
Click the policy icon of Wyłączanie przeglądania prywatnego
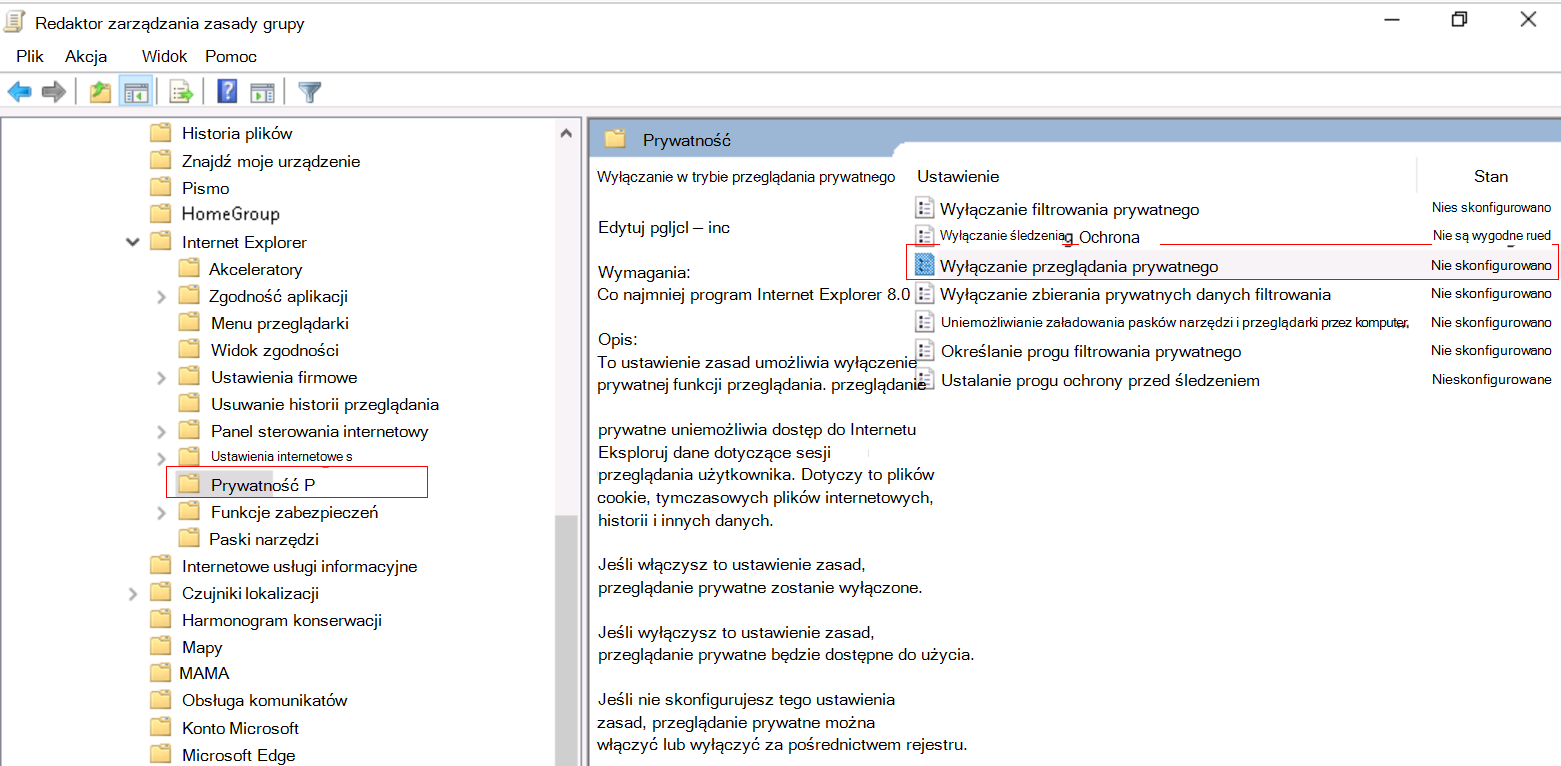[925, 266]
